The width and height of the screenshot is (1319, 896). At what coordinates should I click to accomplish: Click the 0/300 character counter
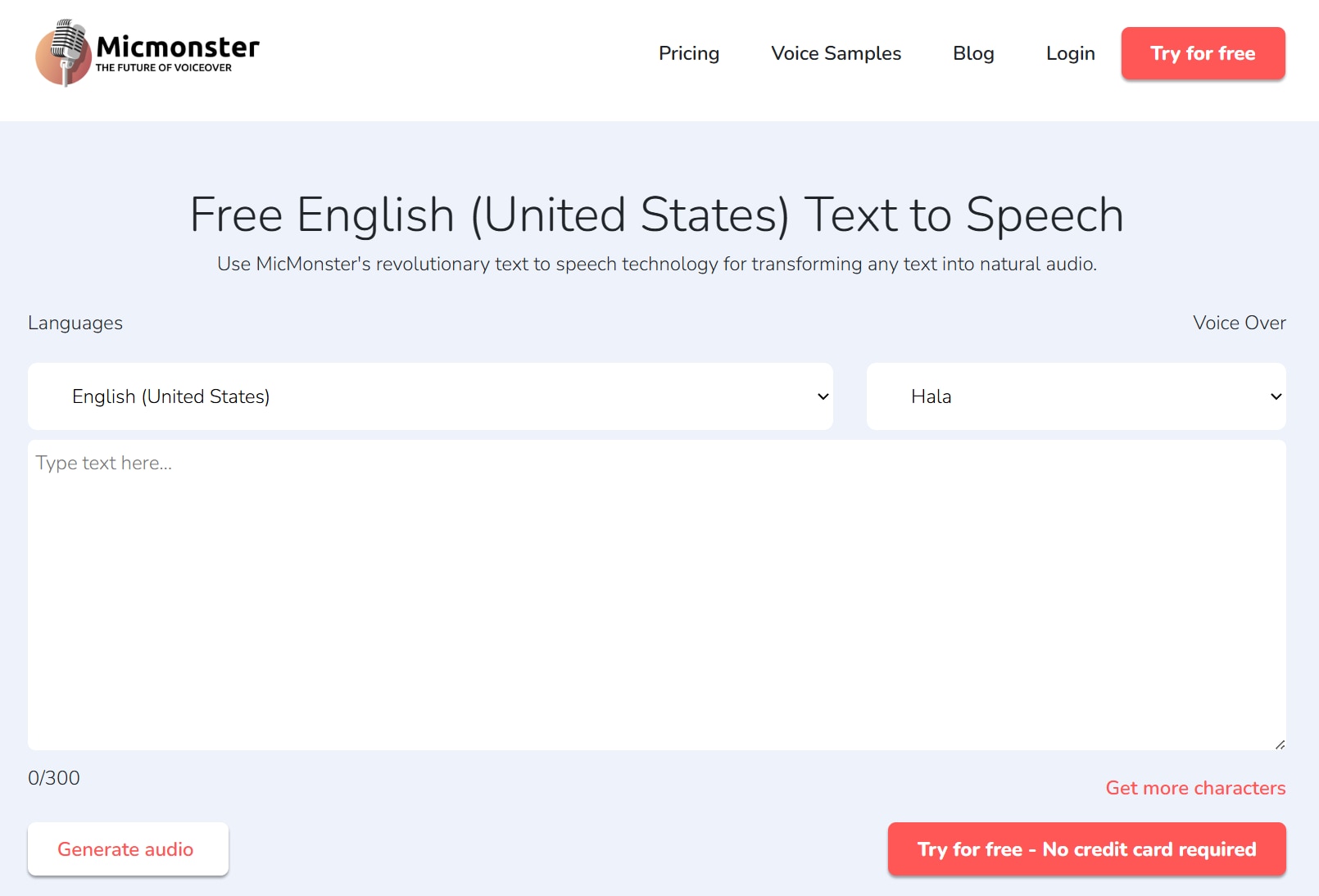tap(54, 778)
